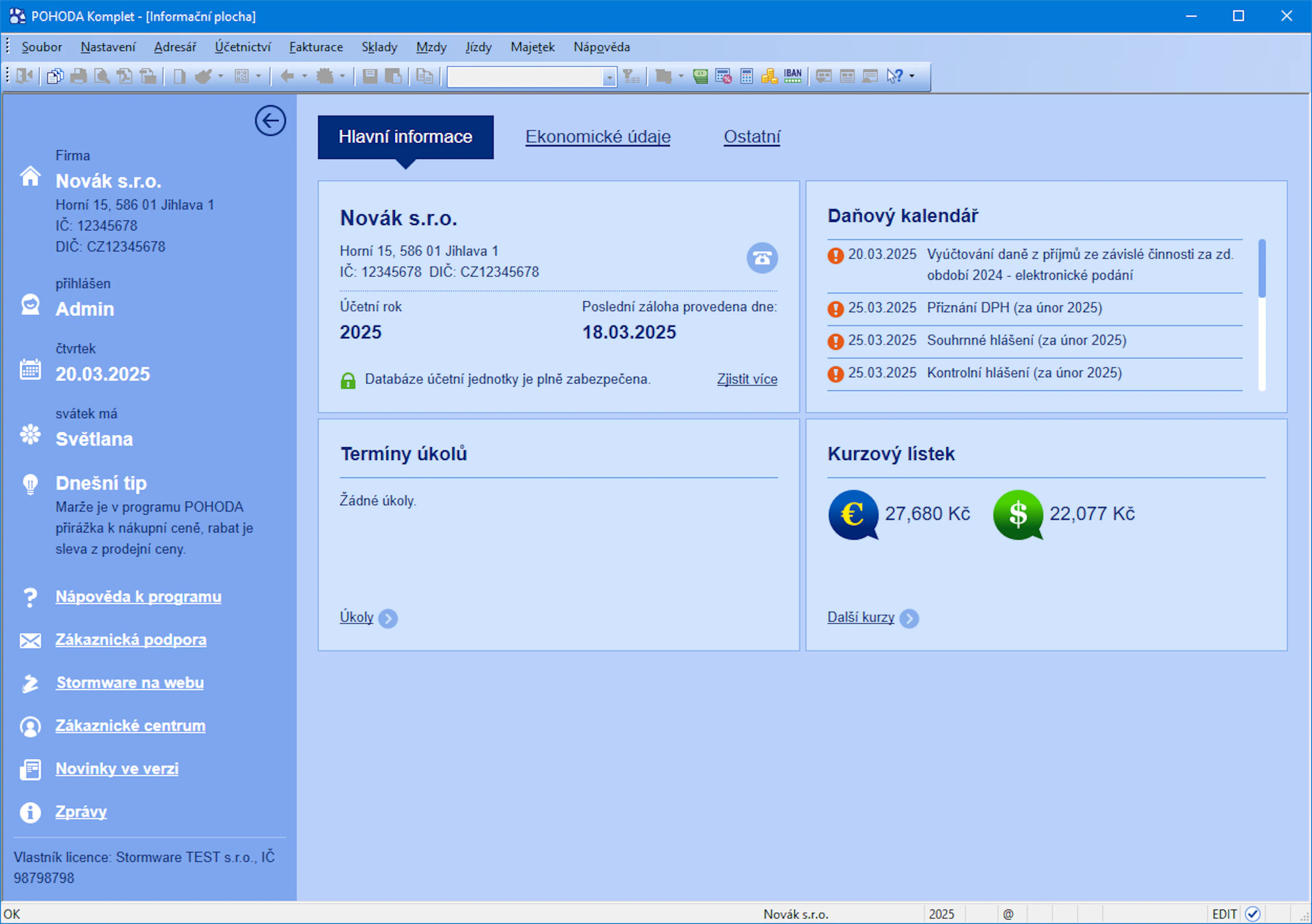The width and height of the screenshot is (1312, 924).
Task: Click the EDIT checkmark in status bar
Action: tap(1253, 914)
